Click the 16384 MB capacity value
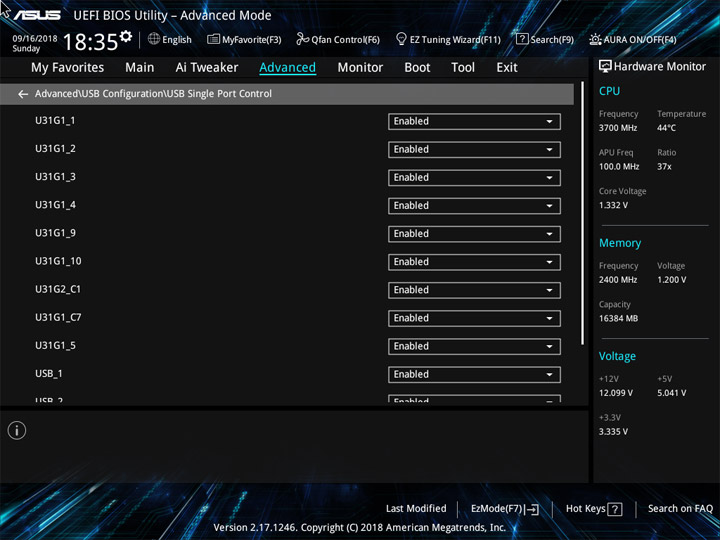Image resolution: width=720 pixels, height=540 pixels. coord(619,318)
